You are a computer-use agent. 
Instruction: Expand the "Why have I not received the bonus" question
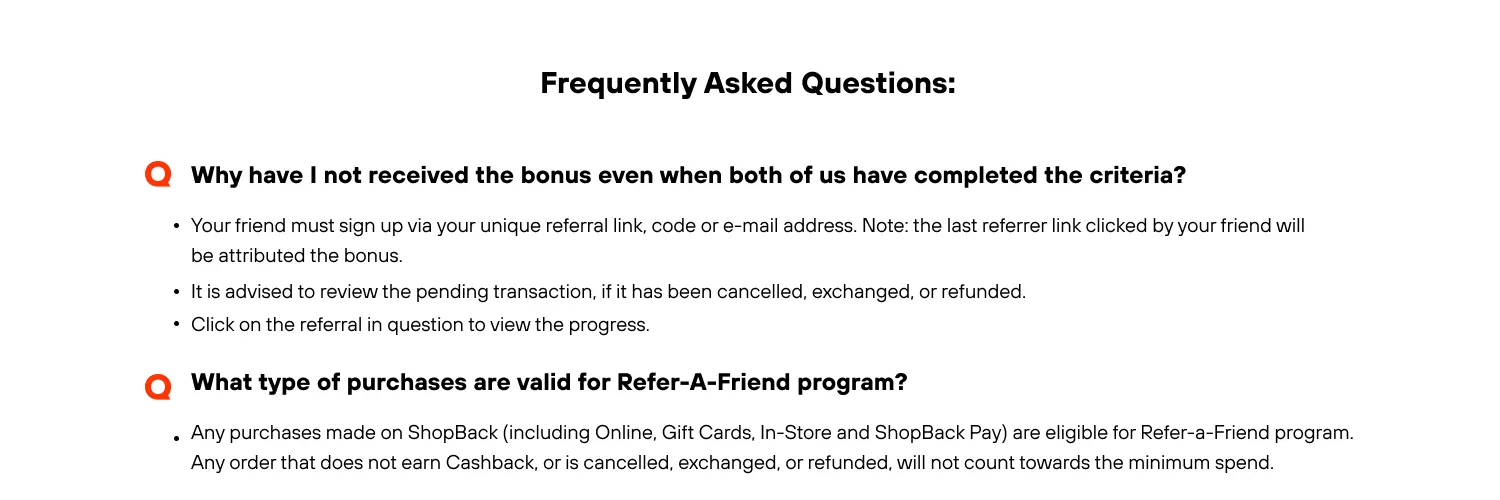688,176
